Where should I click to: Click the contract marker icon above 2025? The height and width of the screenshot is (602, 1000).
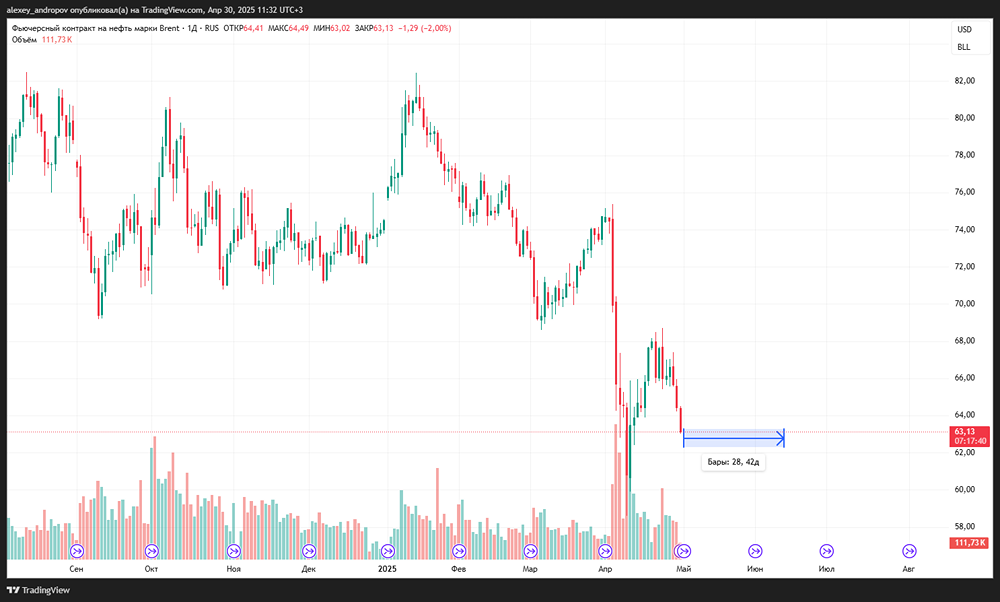click(387, 550)
